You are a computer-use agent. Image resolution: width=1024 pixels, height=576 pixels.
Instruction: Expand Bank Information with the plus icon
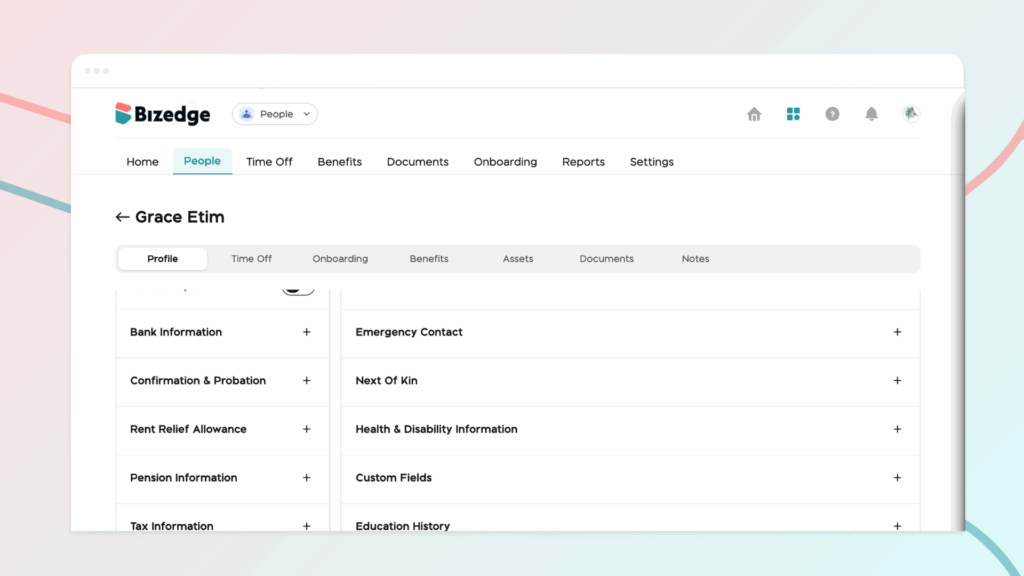point(307,332)
